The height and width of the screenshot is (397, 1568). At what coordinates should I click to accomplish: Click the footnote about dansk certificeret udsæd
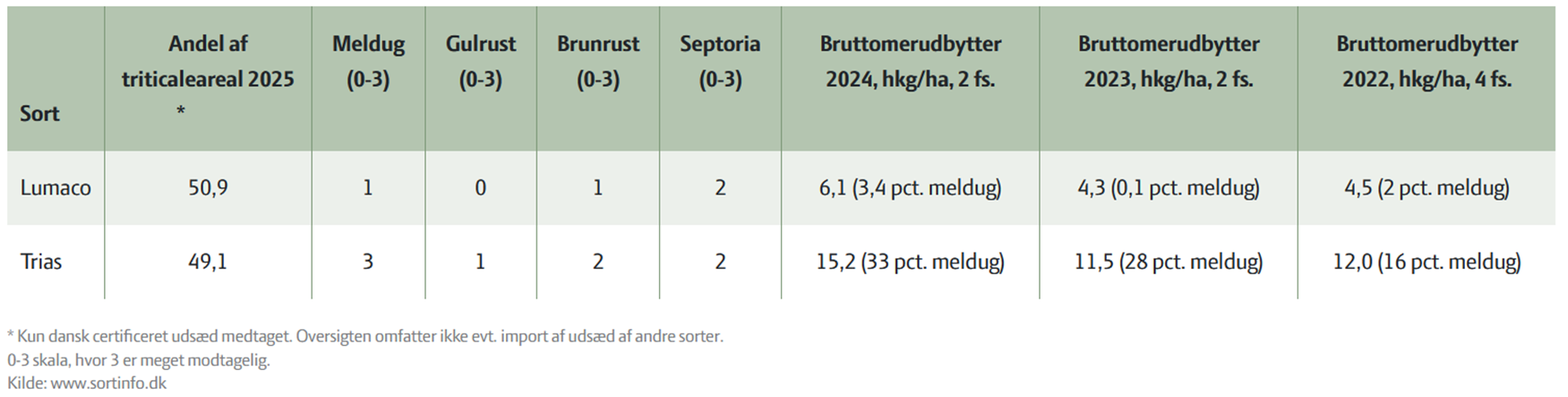point(365,337)
